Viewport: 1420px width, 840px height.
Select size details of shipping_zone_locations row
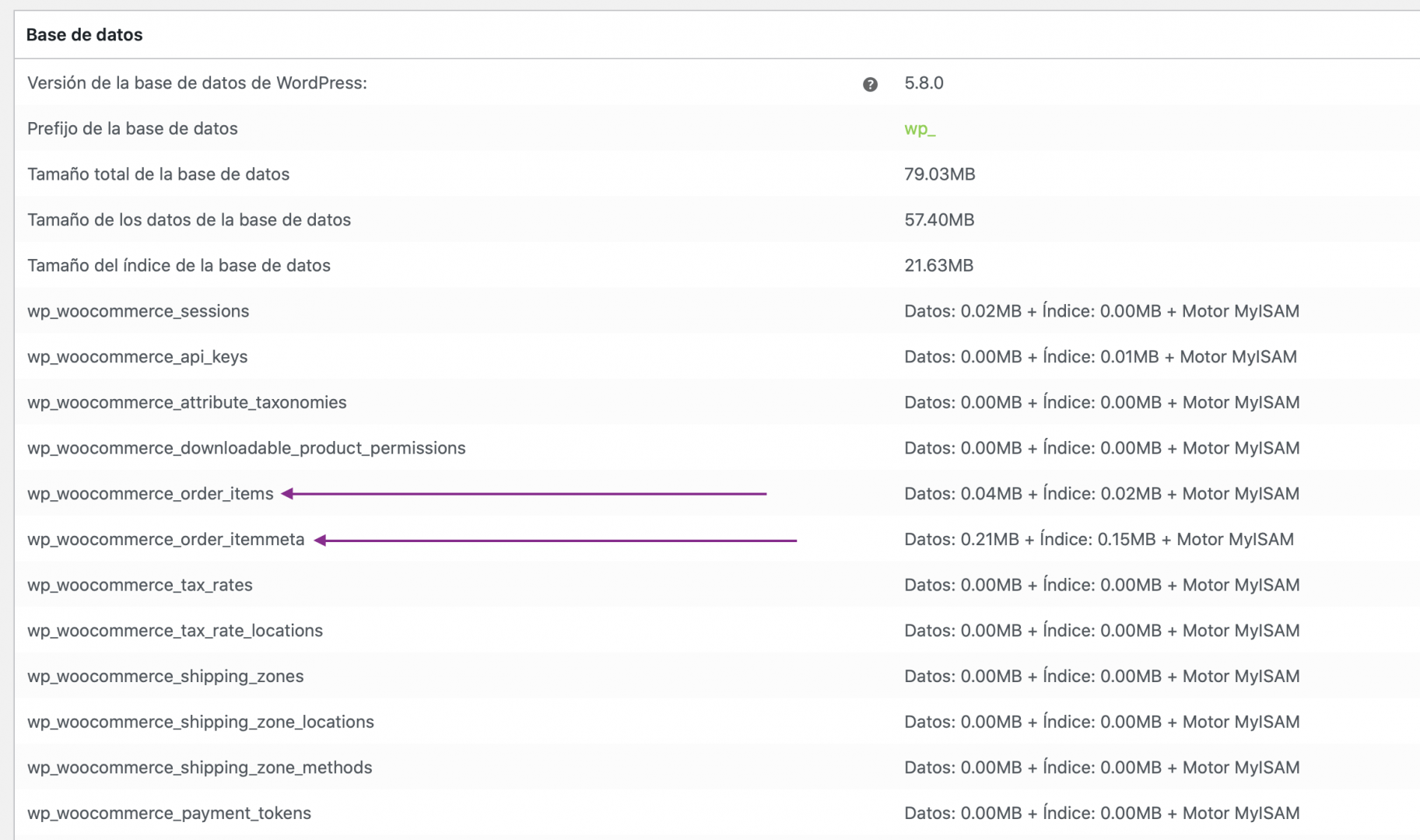[x=1102, y=722]
